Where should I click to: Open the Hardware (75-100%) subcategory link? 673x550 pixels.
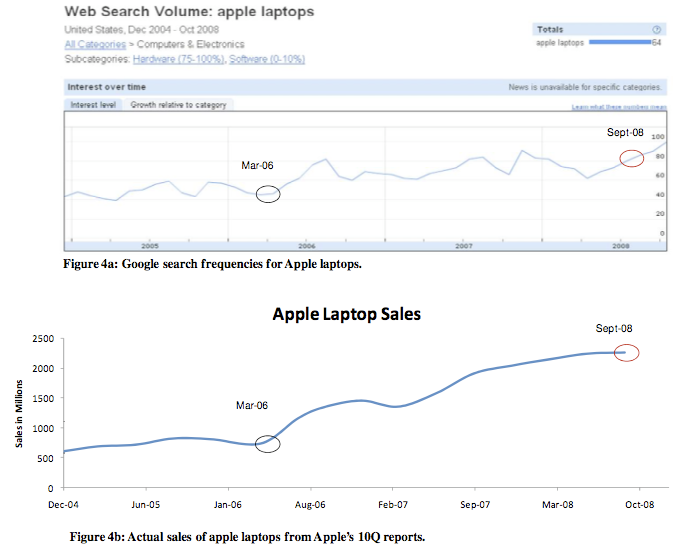[x=179, y=59]
